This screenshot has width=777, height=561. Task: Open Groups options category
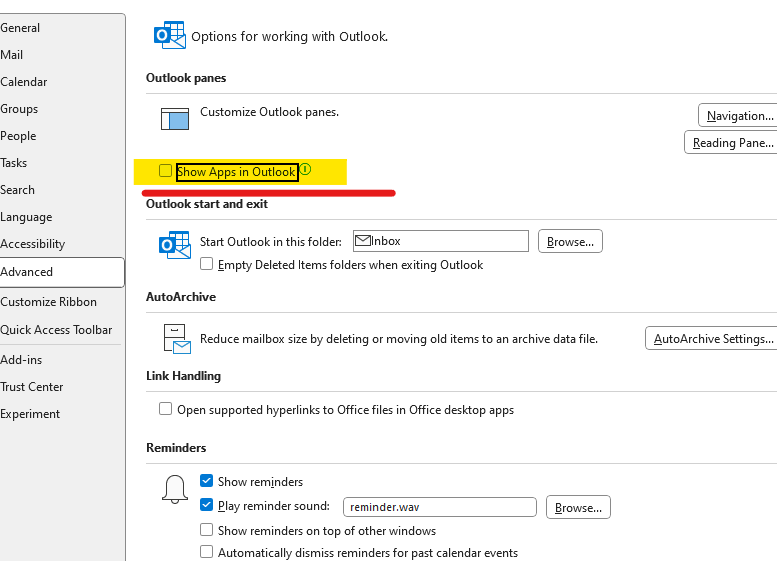[19, 109]
